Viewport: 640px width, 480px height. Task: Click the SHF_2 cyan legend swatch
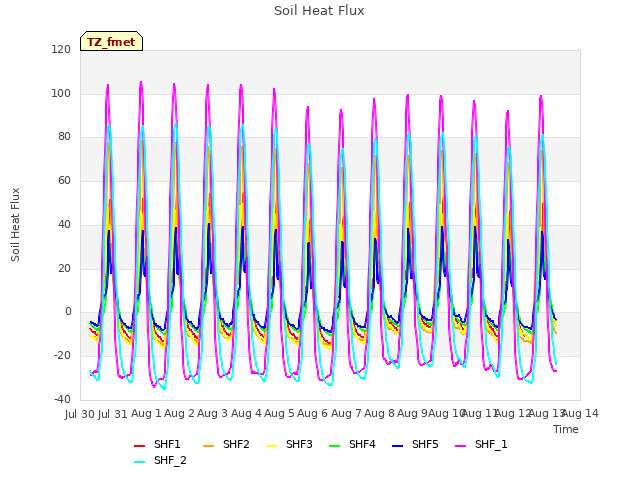(140, 462)
